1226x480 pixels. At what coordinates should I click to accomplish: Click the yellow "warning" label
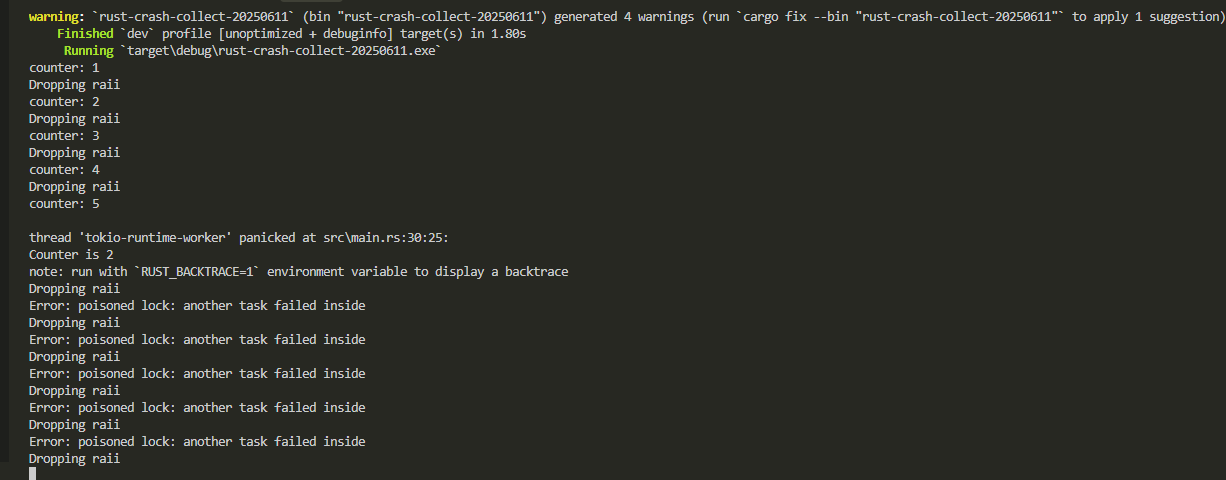pos(53,17)
